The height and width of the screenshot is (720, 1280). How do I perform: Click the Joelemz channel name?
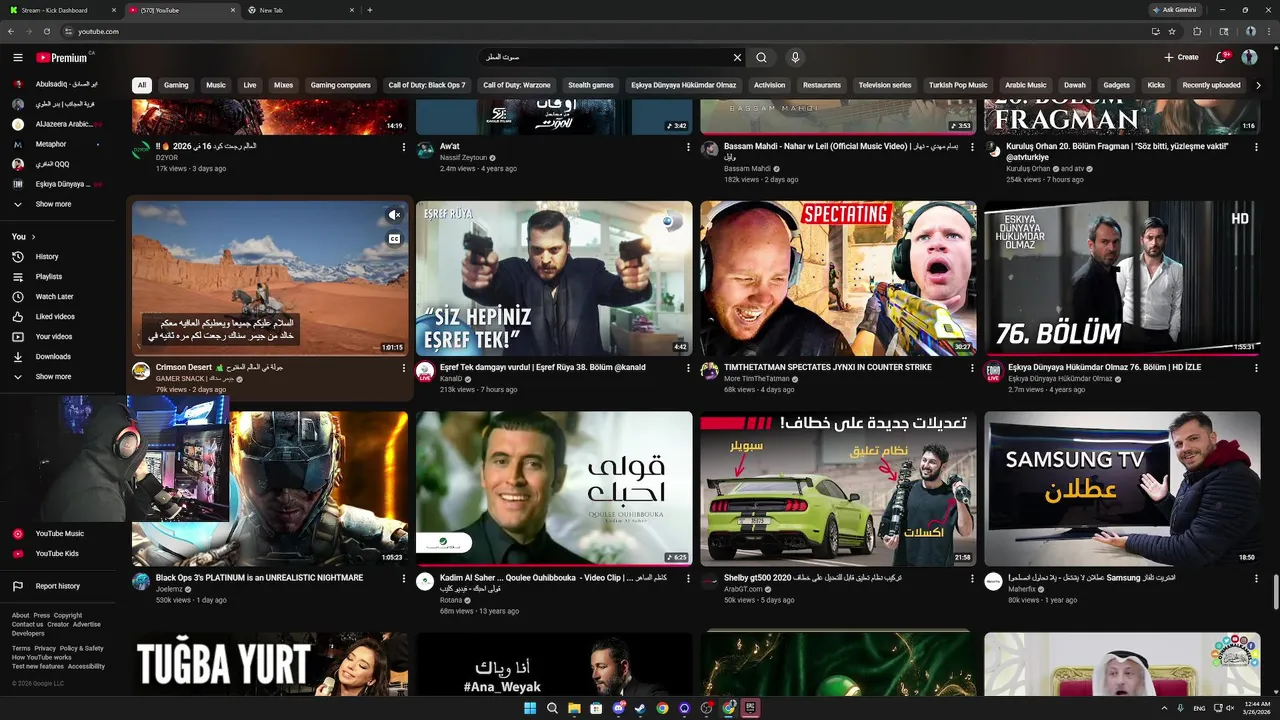click(x=169, y=589)
